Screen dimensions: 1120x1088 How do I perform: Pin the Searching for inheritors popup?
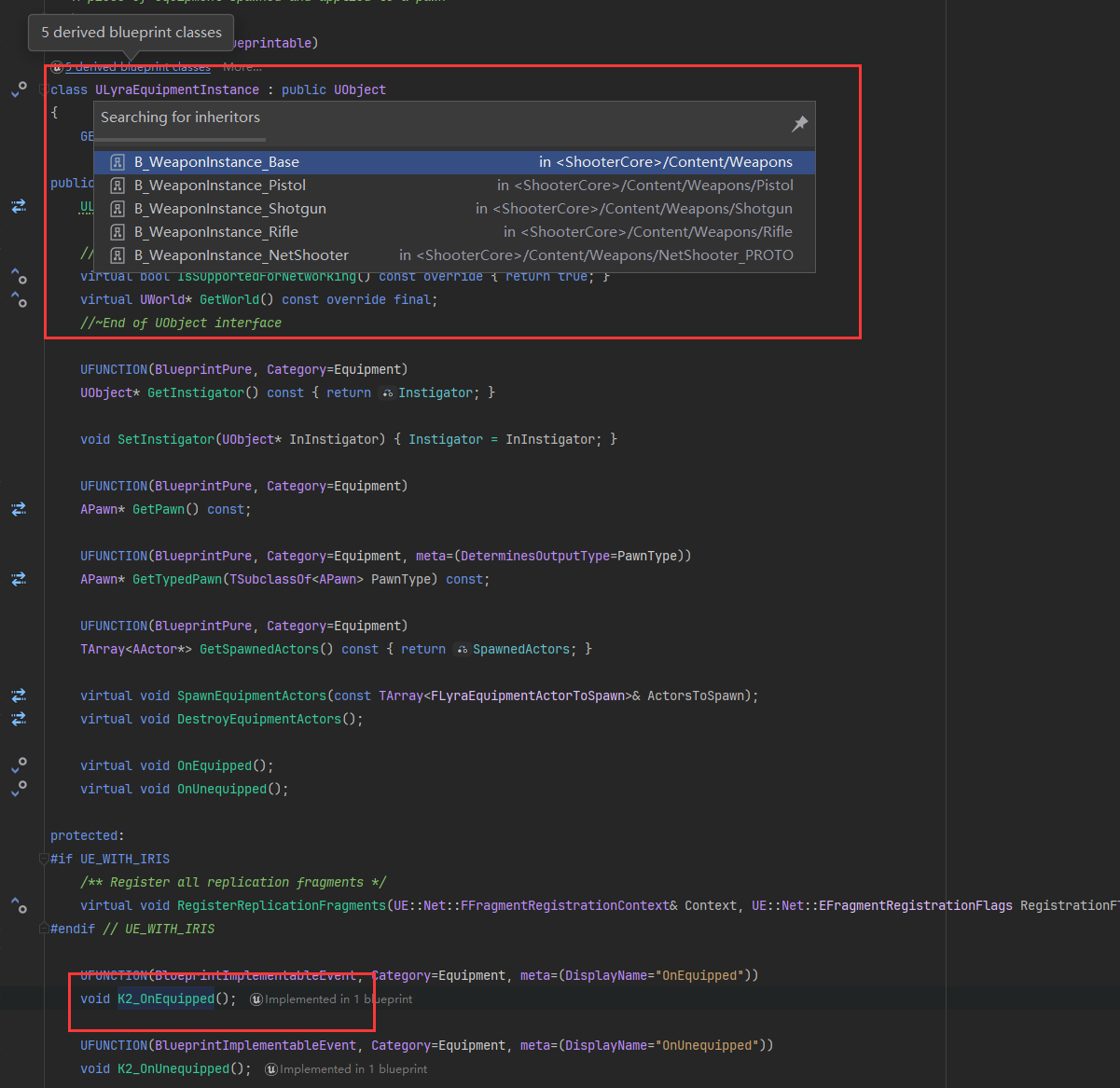click(799, 124)
